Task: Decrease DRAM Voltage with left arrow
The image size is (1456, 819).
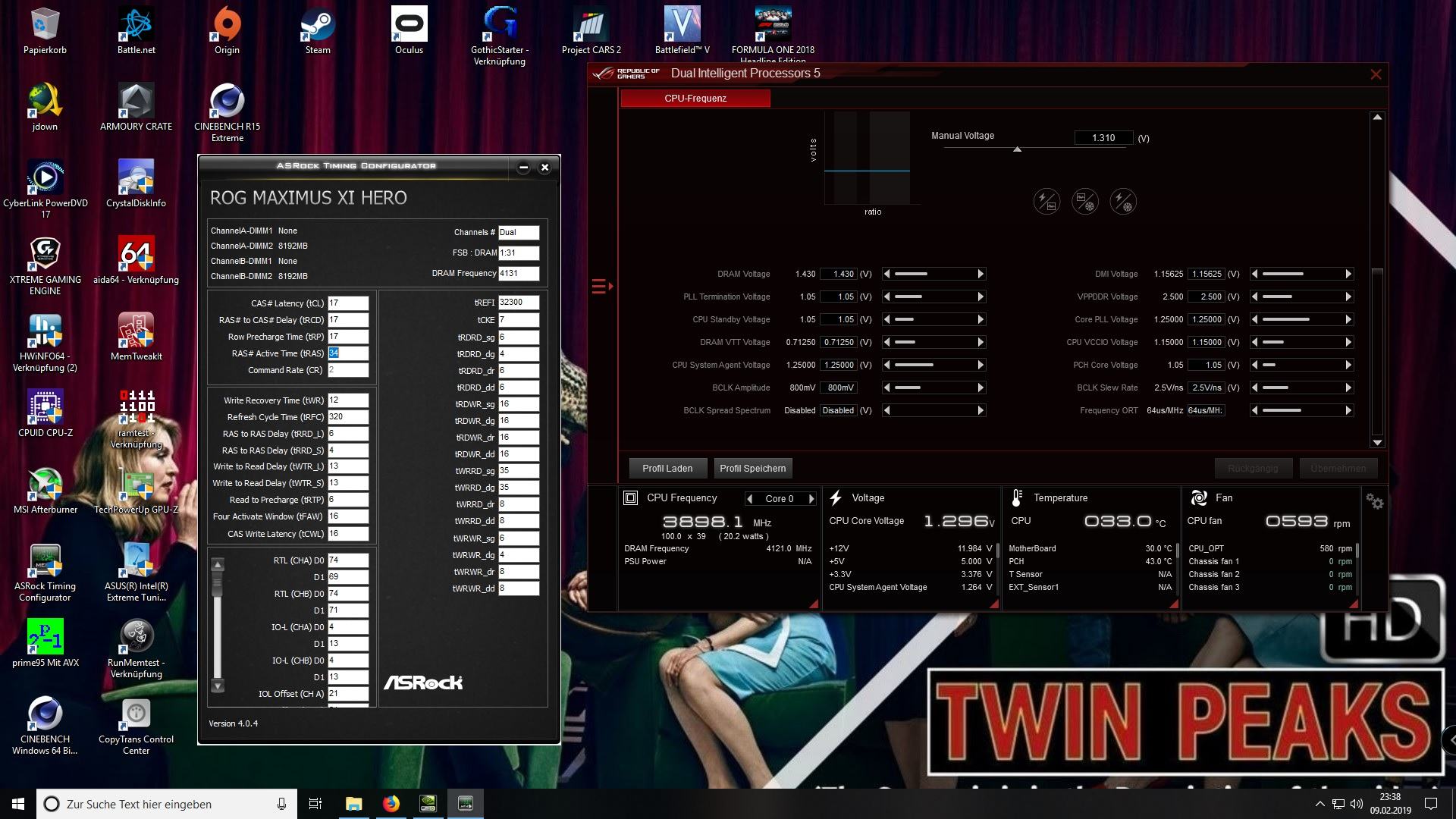Action: [887, 274]
